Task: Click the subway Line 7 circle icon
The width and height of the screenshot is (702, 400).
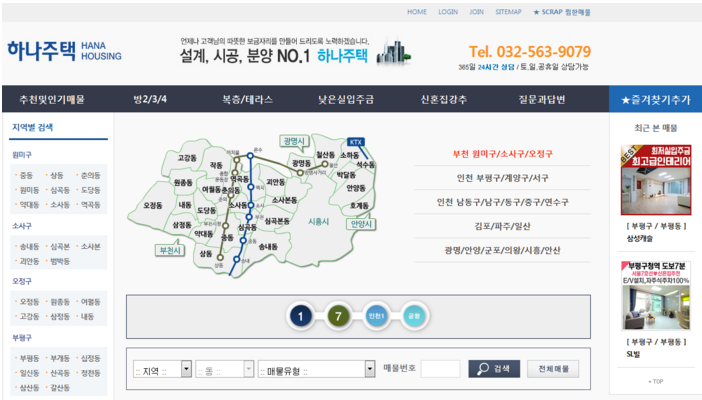Action: (338, 317)
